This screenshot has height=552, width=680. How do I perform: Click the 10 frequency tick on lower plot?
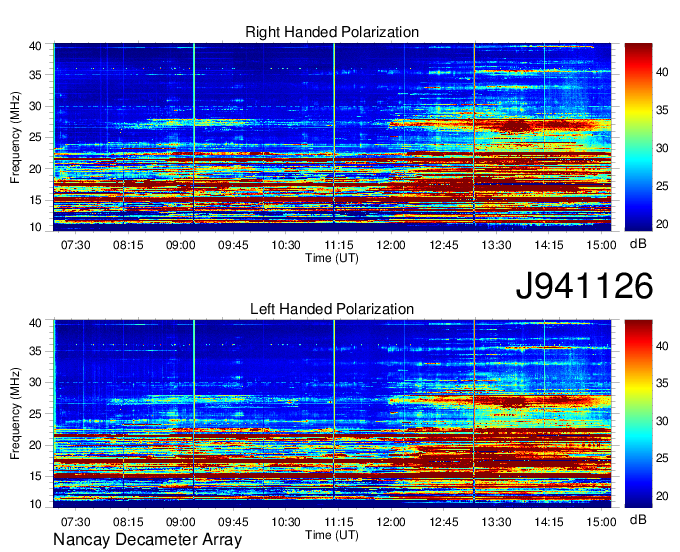(x=35, y=504)
